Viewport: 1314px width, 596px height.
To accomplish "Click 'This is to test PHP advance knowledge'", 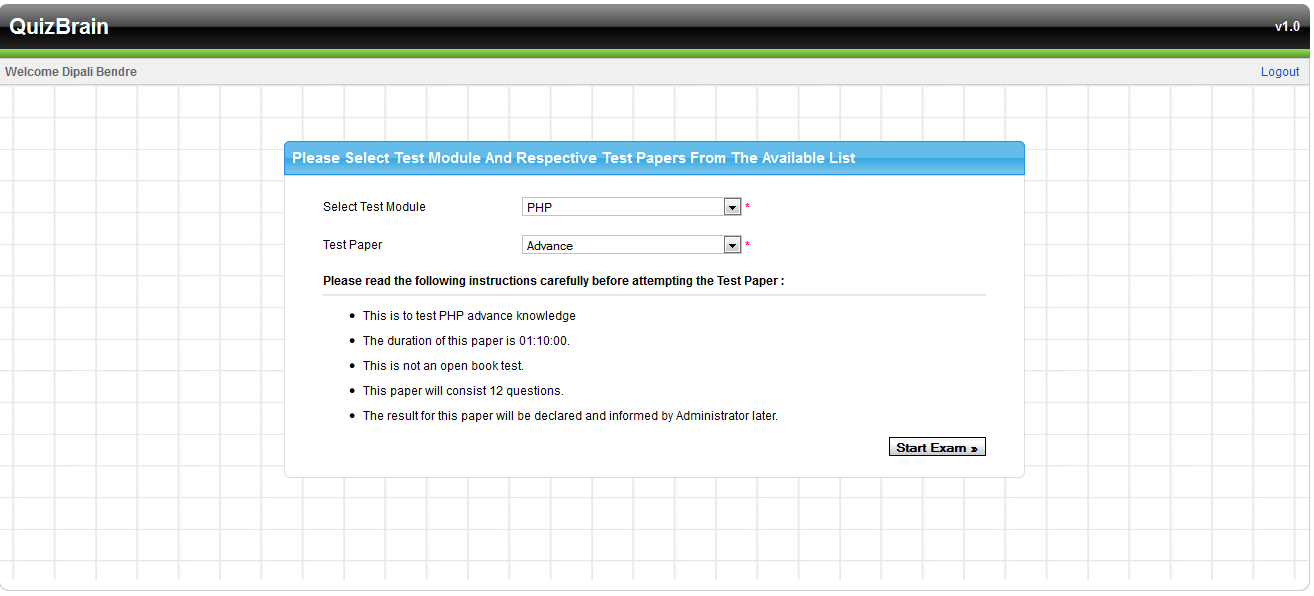I will (469, 316).
